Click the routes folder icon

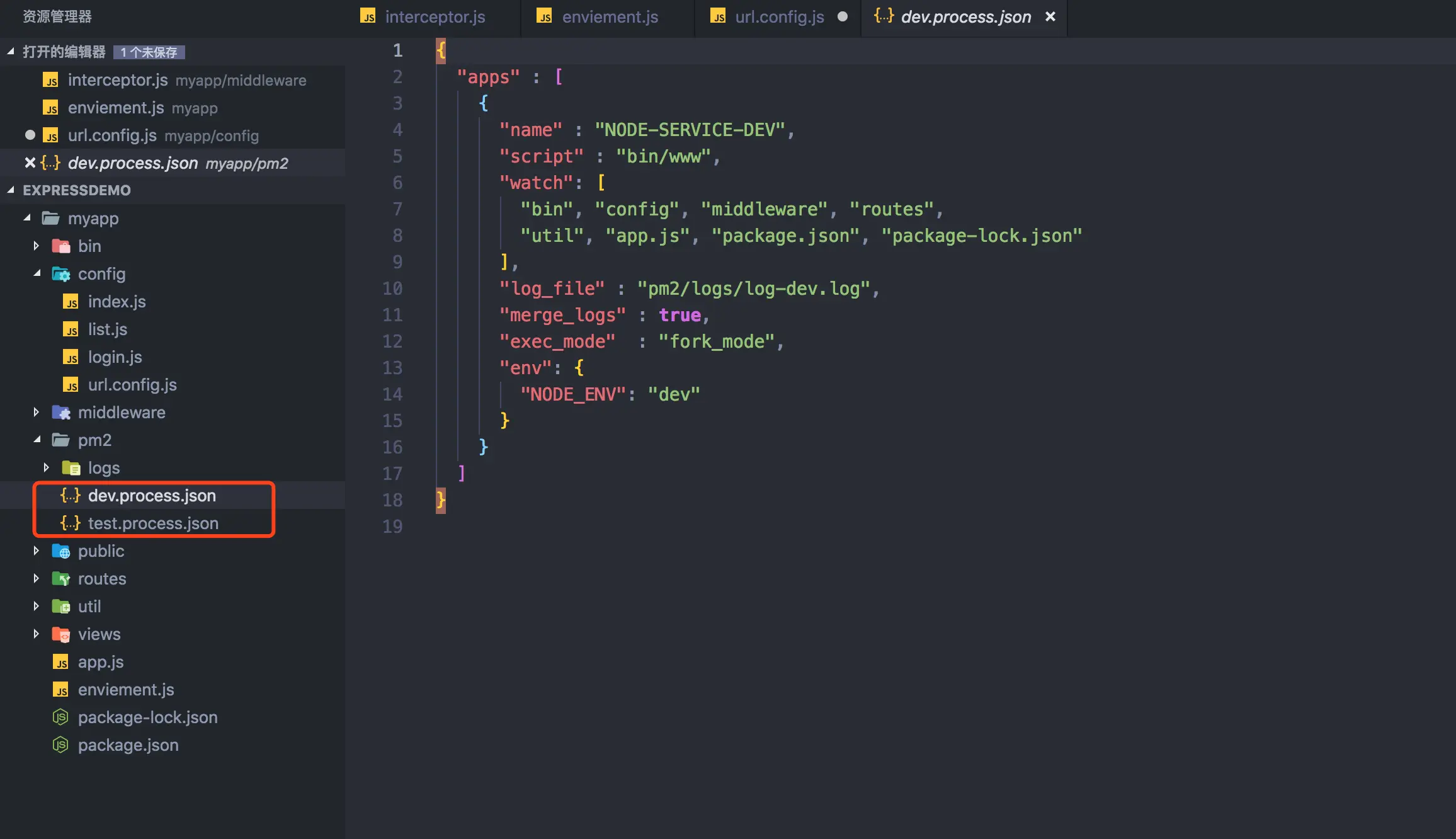pos(61,579)
